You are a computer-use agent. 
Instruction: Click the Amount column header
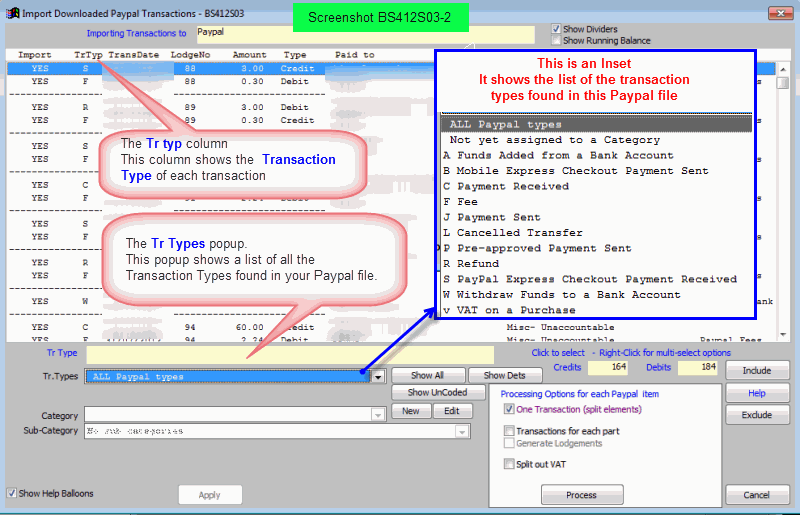click(x=249, y=55)
